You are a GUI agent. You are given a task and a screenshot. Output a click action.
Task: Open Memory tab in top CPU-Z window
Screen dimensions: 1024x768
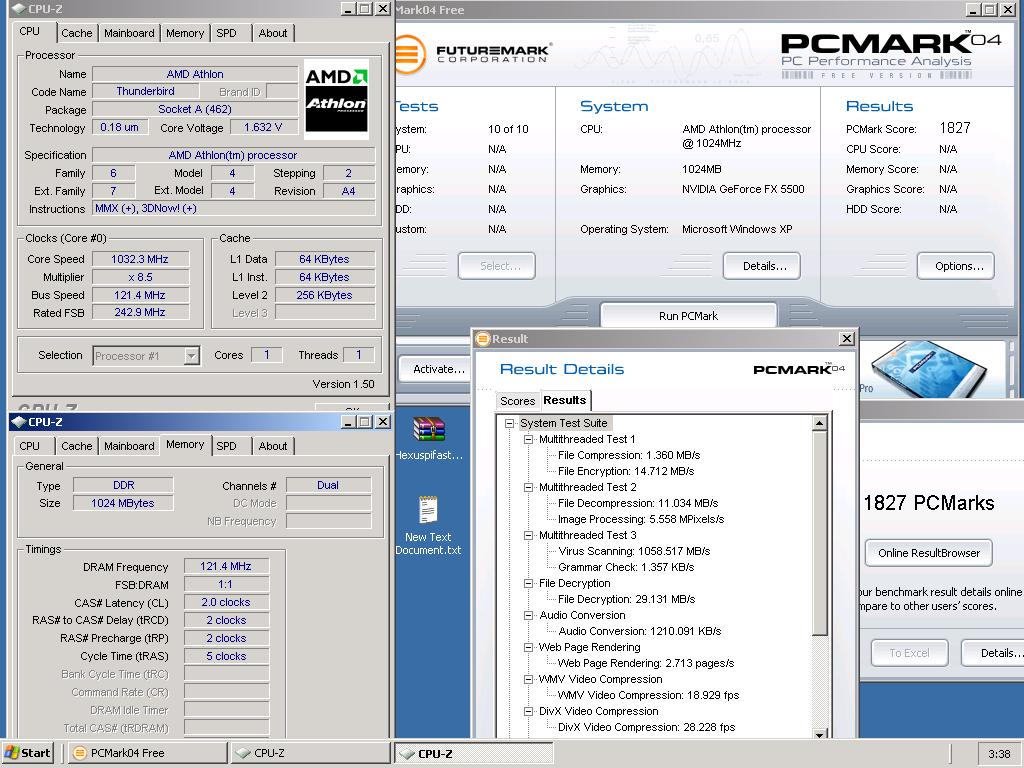[x=185, y=33]
